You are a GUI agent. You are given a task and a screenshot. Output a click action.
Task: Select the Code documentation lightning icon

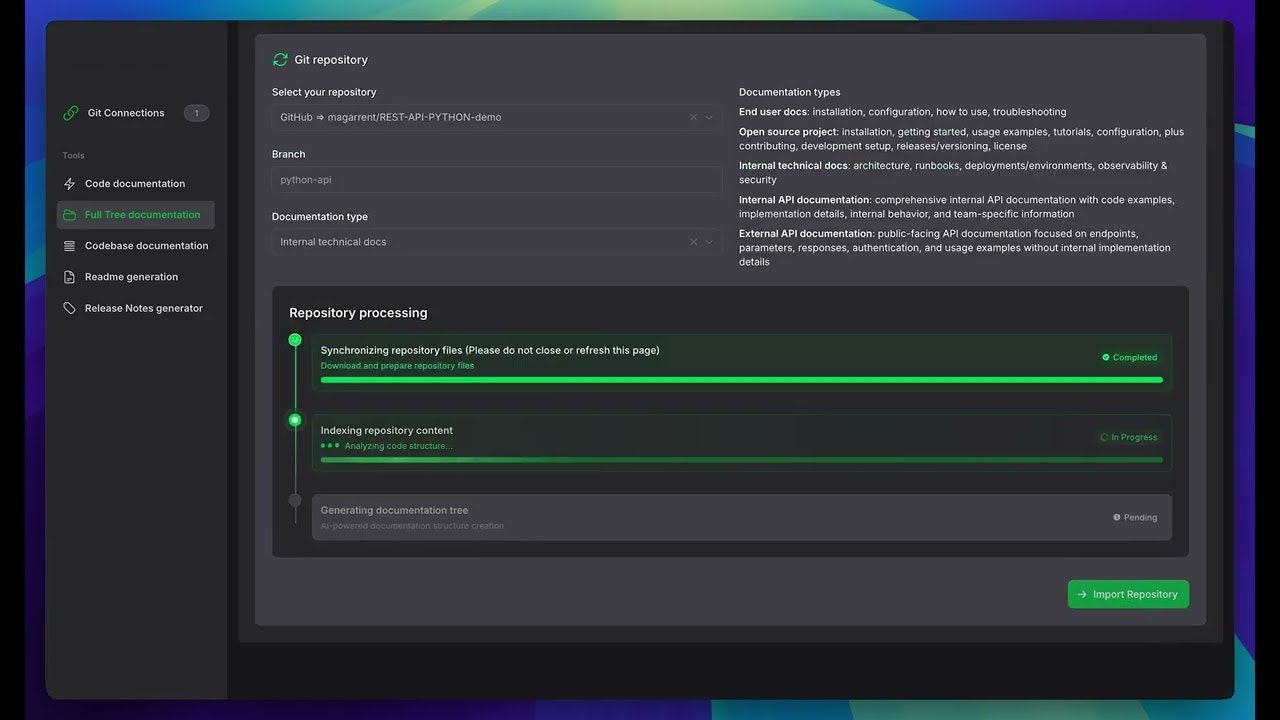(70, 183)
